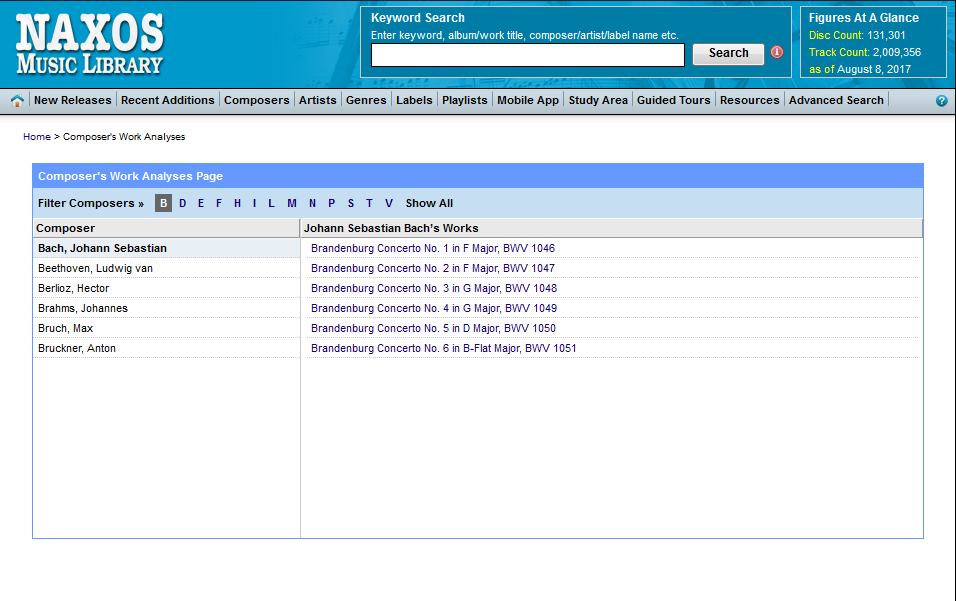Screen dimensions: 956x601
Task: Open the Mobile App page
Action: [528, 100]
